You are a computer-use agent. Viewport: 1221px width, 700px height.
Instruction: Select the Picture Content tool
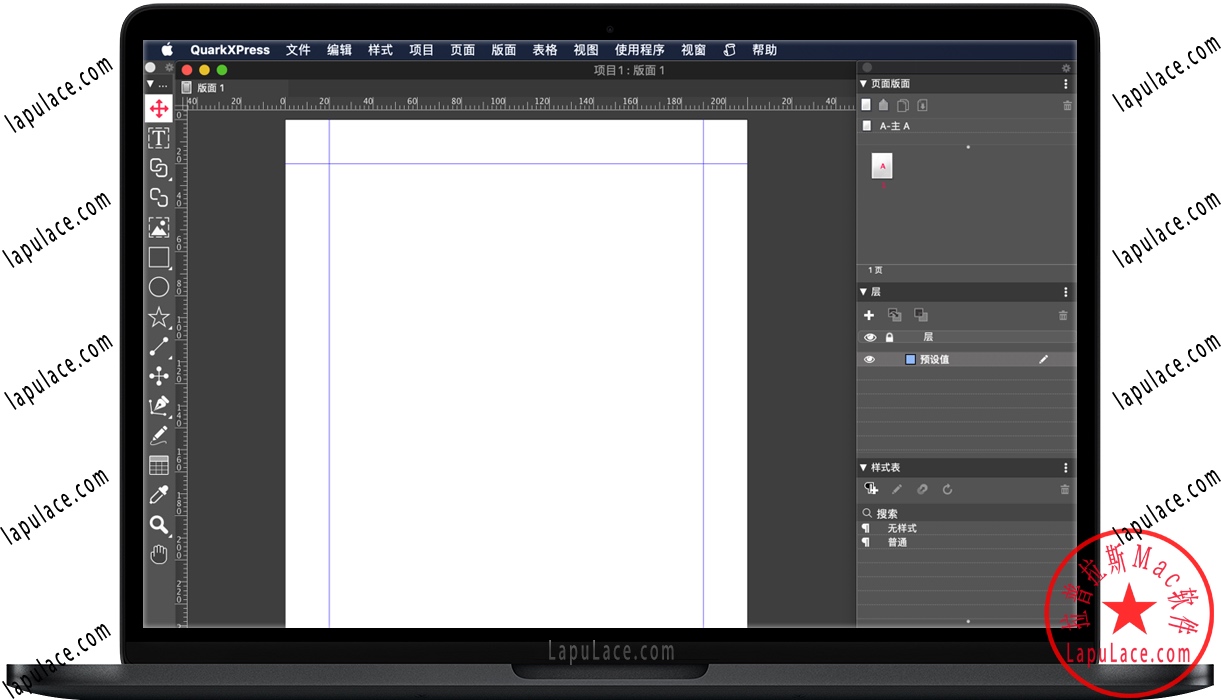click(158, 227)
